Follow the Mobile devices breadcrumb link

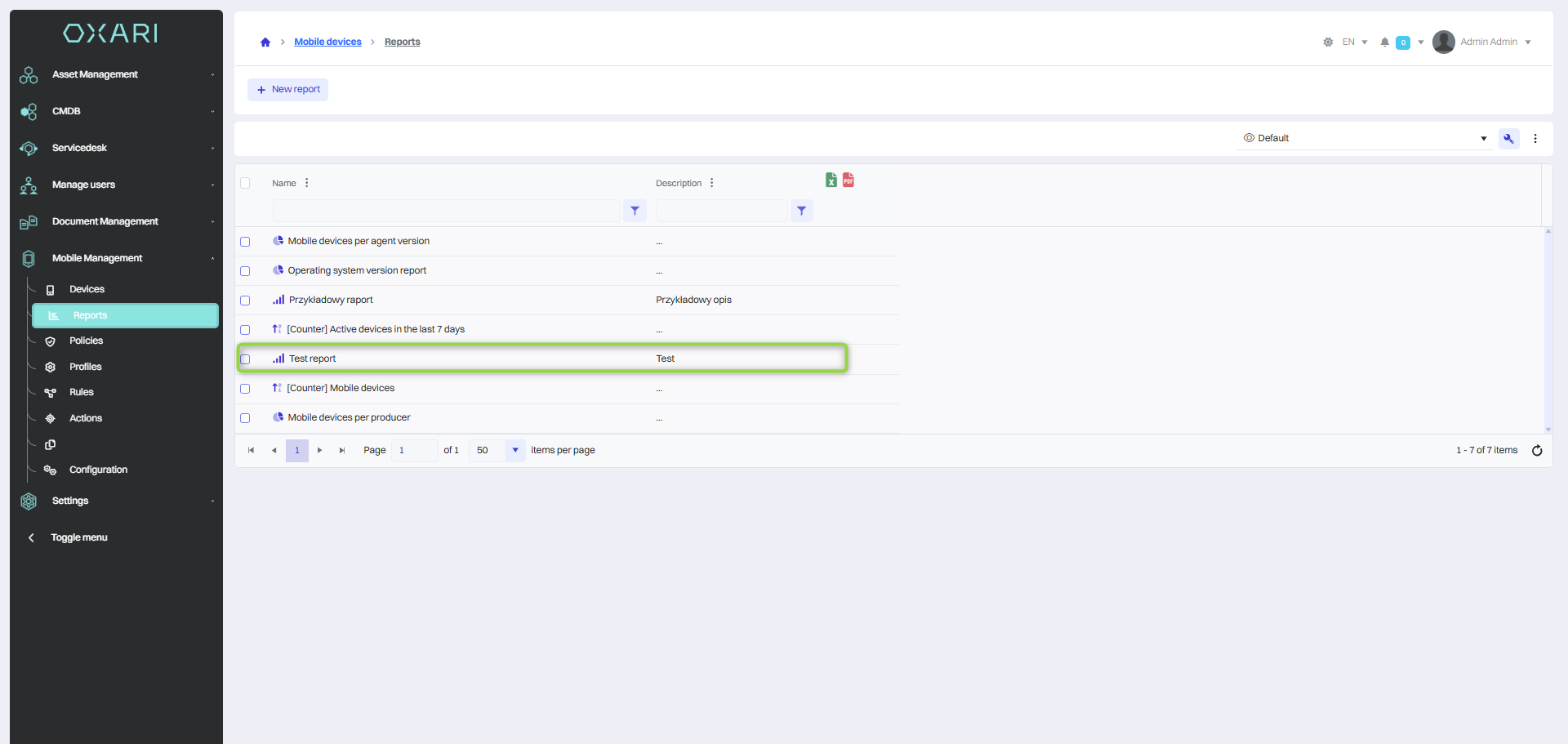[x=327, y=42]
